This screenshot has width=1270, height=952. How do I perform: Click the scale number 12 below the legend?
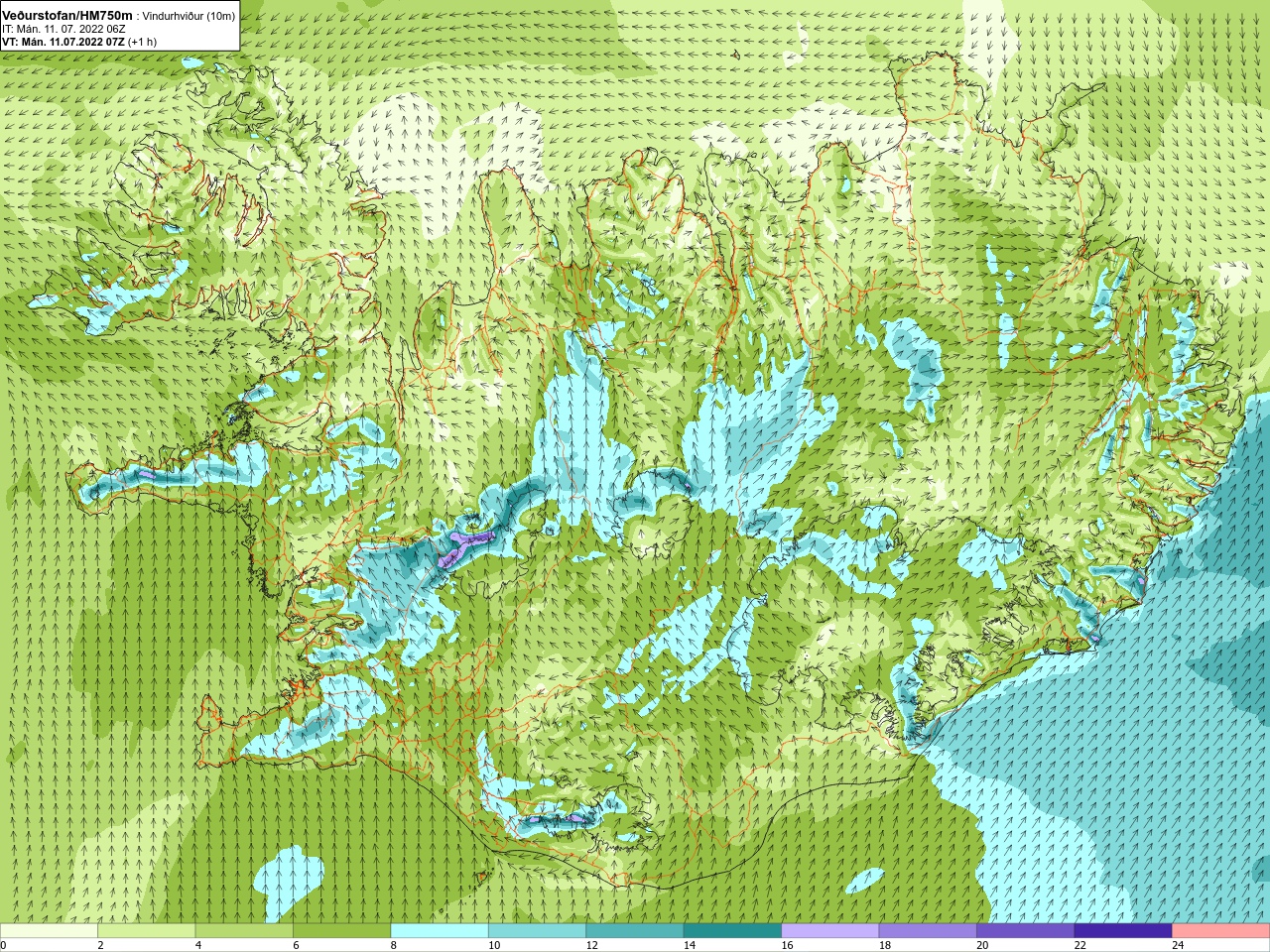point(591,946)
